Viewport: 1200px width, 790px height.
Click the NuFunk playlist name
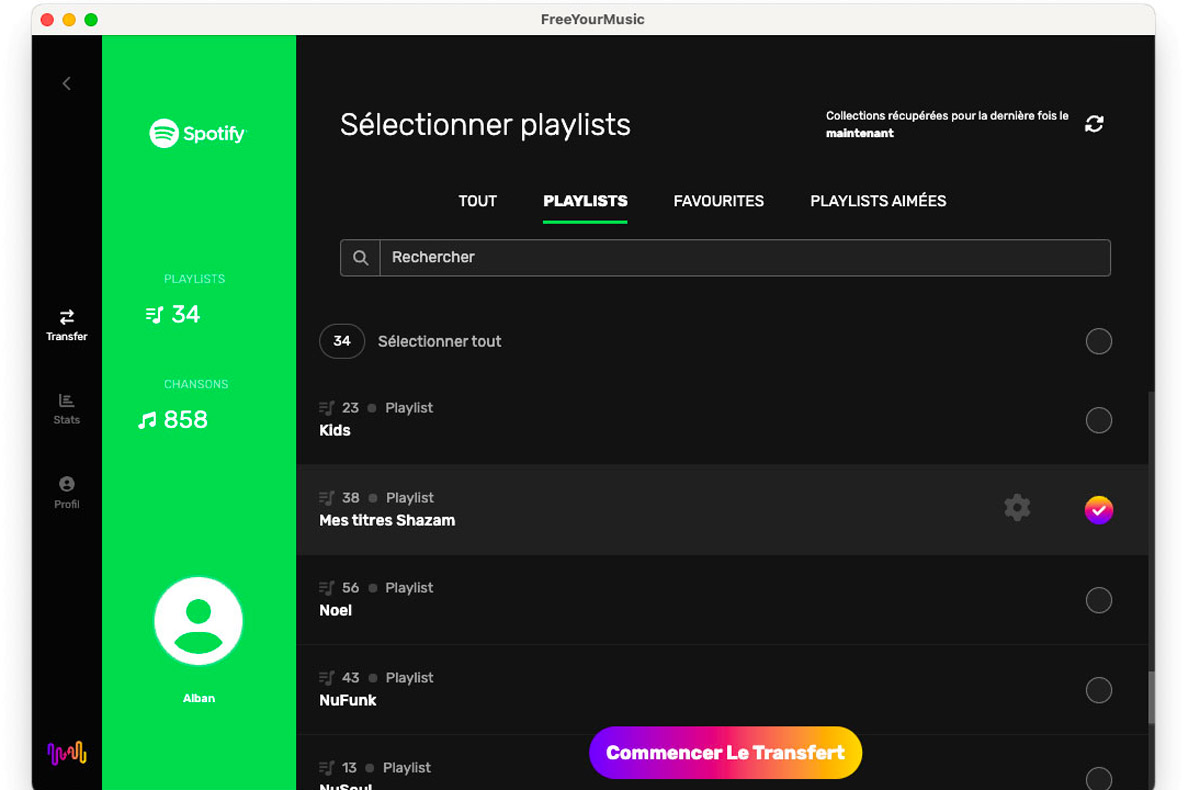coord(348,701)
